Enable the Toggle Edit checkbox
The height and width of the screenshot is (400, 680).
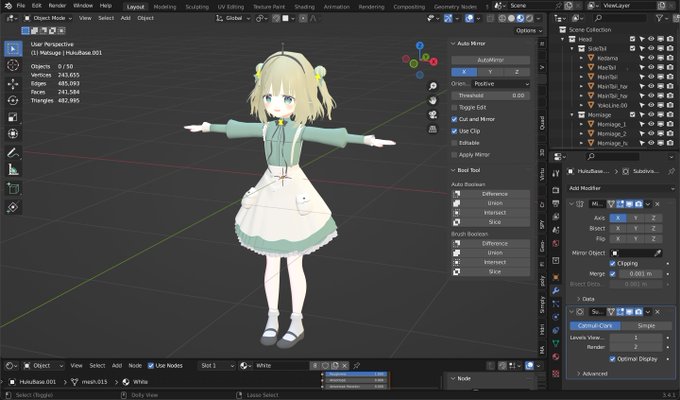coord(454,108)
